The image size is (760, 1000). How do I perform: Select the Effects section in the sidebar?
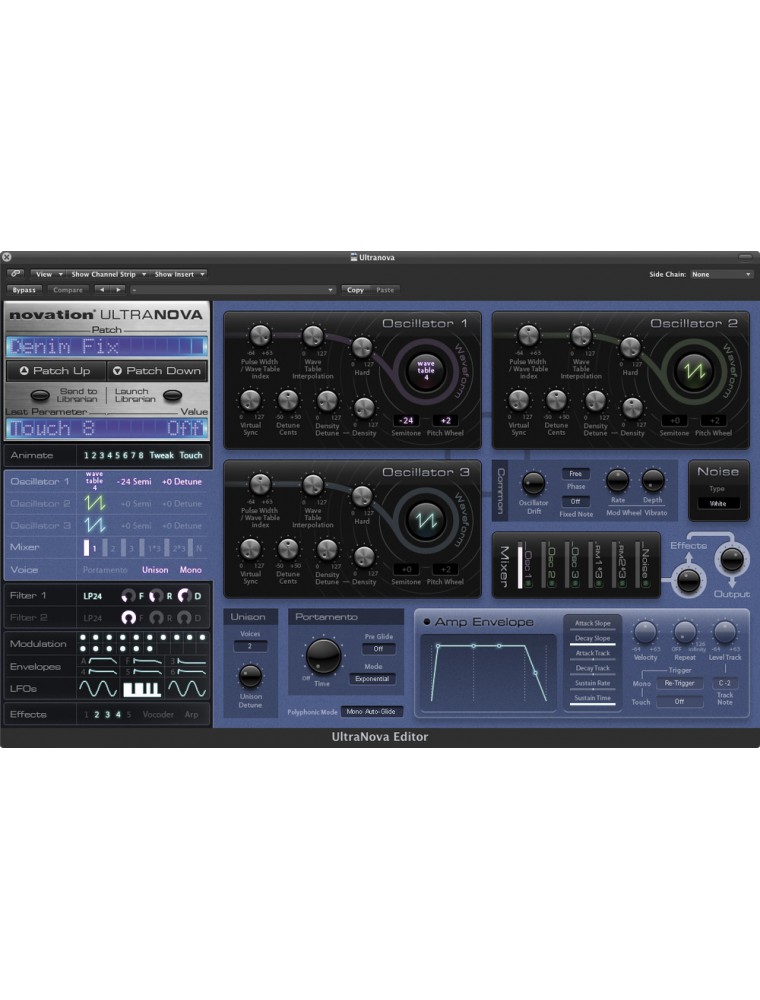107,715
